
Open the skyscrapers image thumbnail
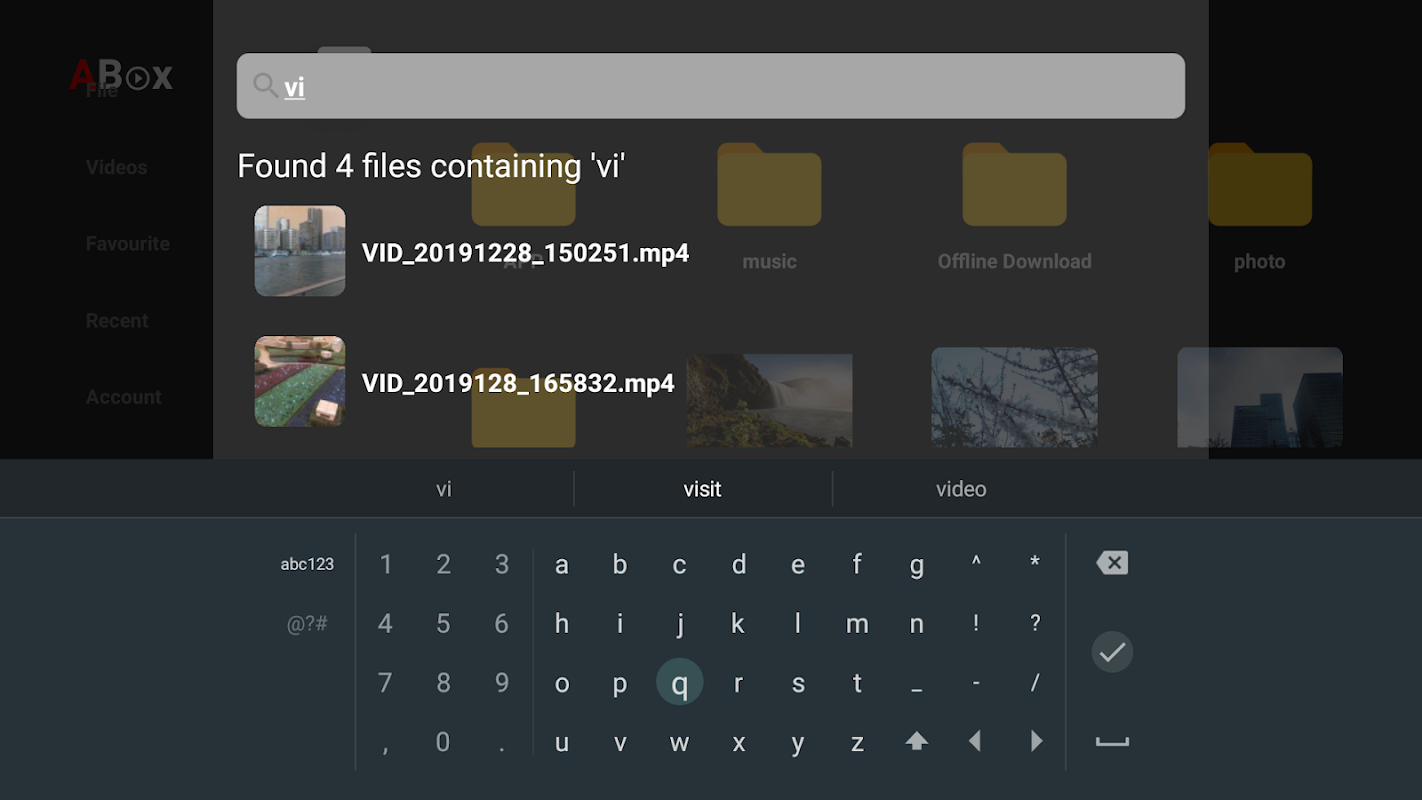pyautogui.click(x=1260, y=398)
